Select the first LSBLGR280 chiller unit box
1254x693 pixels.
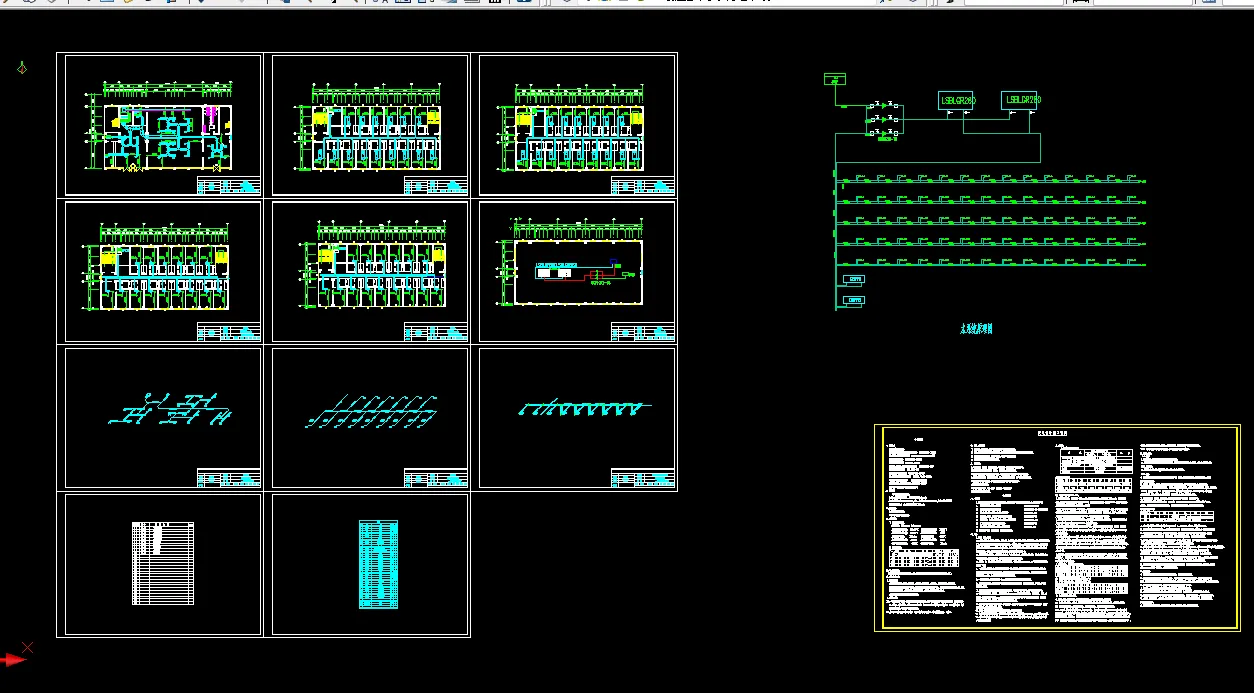(957, 101)
